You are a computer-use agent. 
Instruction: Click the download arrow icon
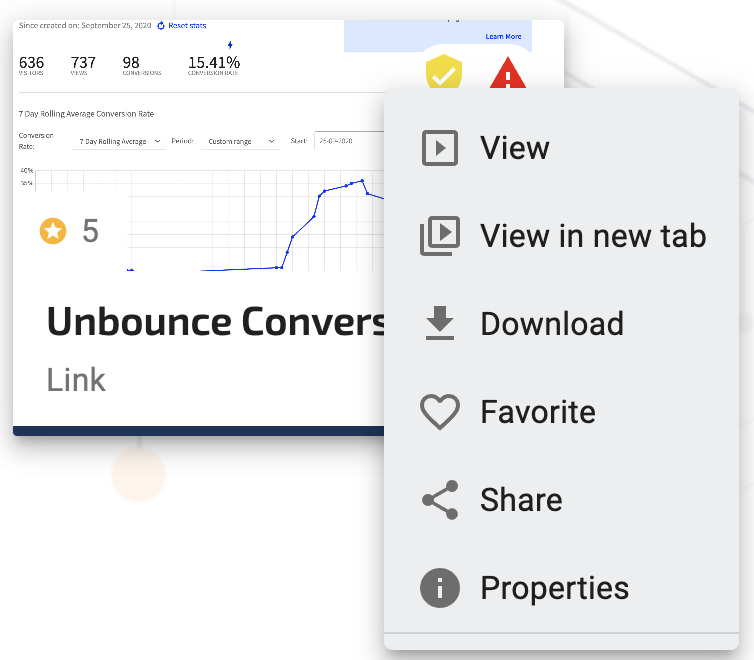pyautogui.click(x=440, y=323)
